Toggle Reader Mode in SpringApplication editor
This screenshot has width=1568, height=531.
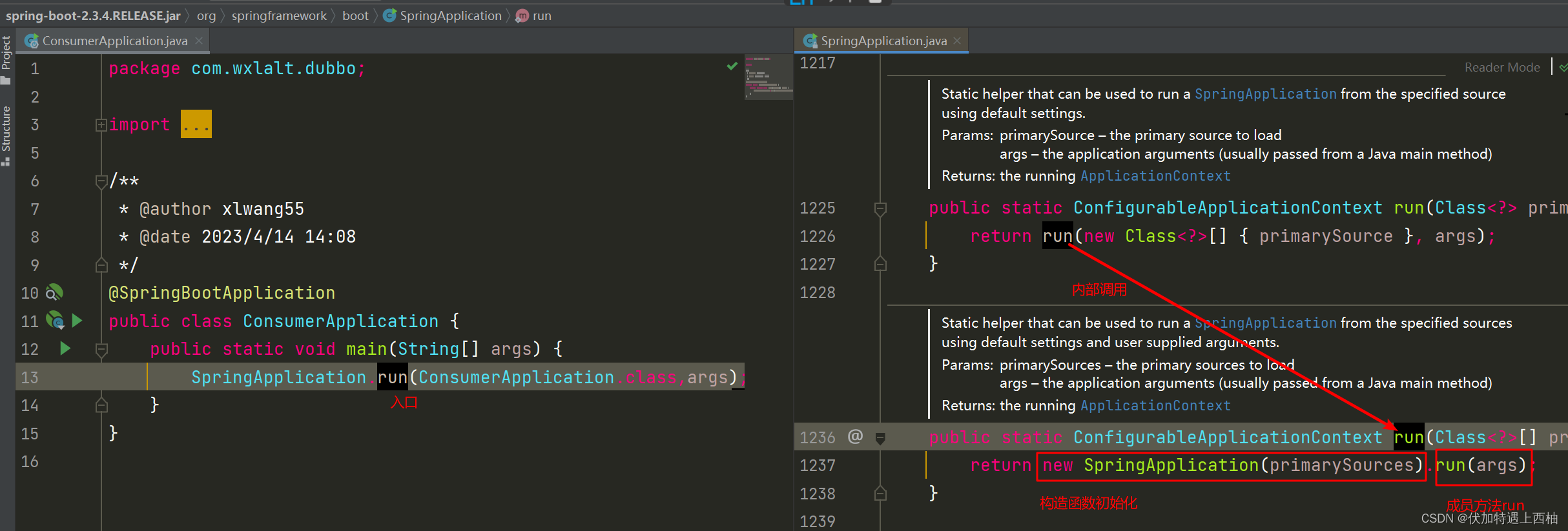[x=1502, y=67]
